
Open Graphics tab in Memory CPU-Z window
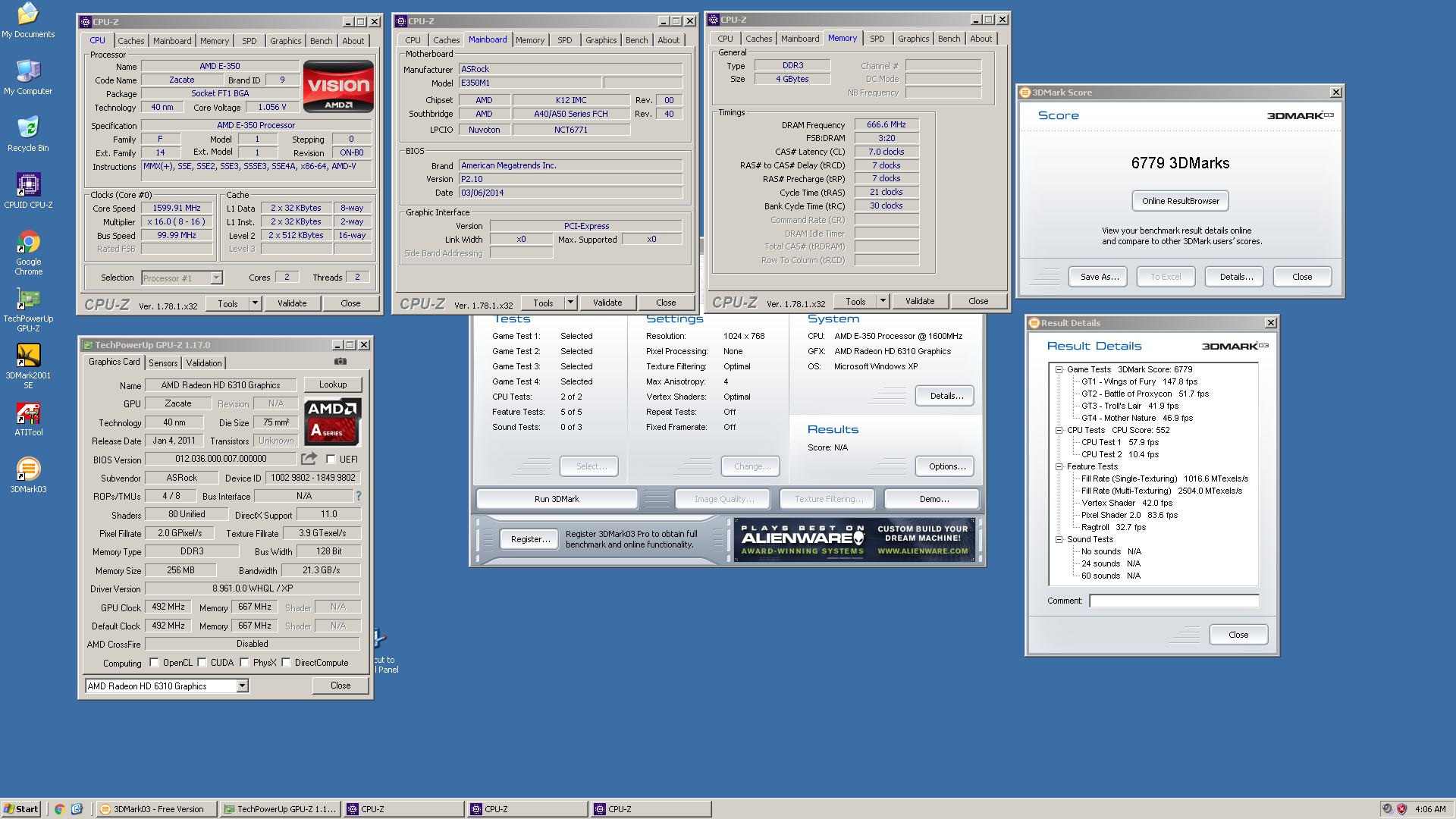[x=913, y=39]
